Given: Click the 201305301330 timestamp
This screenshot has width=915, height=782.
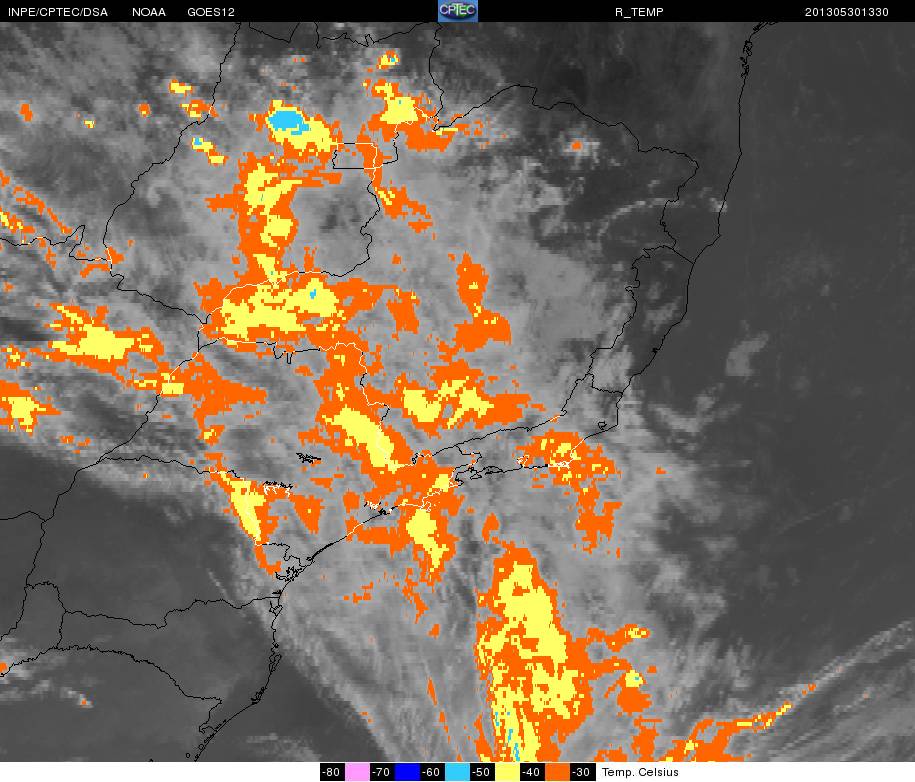Looking at the screenshot, I should click(x=846, y=12).
